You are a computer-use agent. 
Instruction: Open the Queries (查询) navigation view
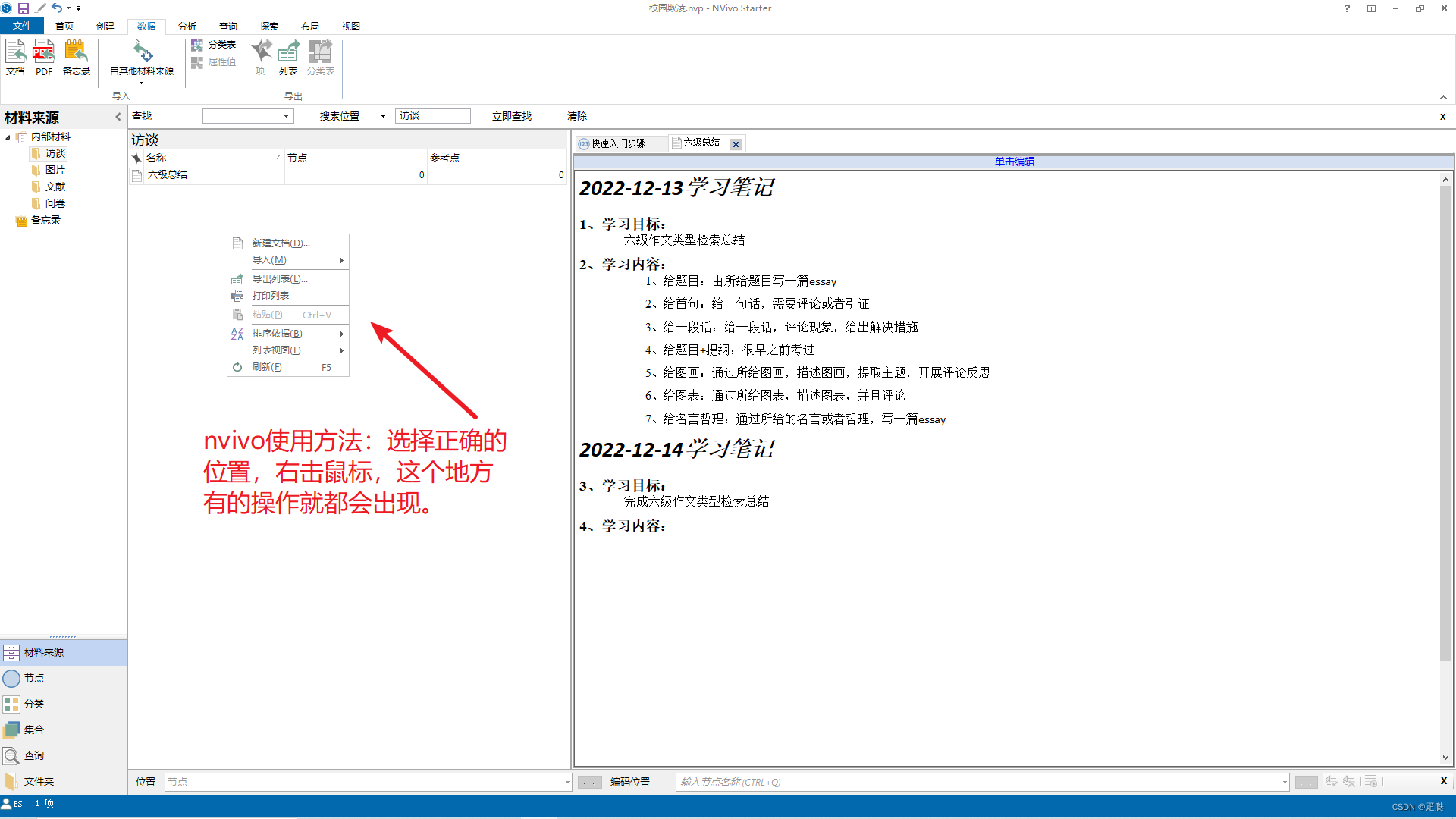pos(34,755)
